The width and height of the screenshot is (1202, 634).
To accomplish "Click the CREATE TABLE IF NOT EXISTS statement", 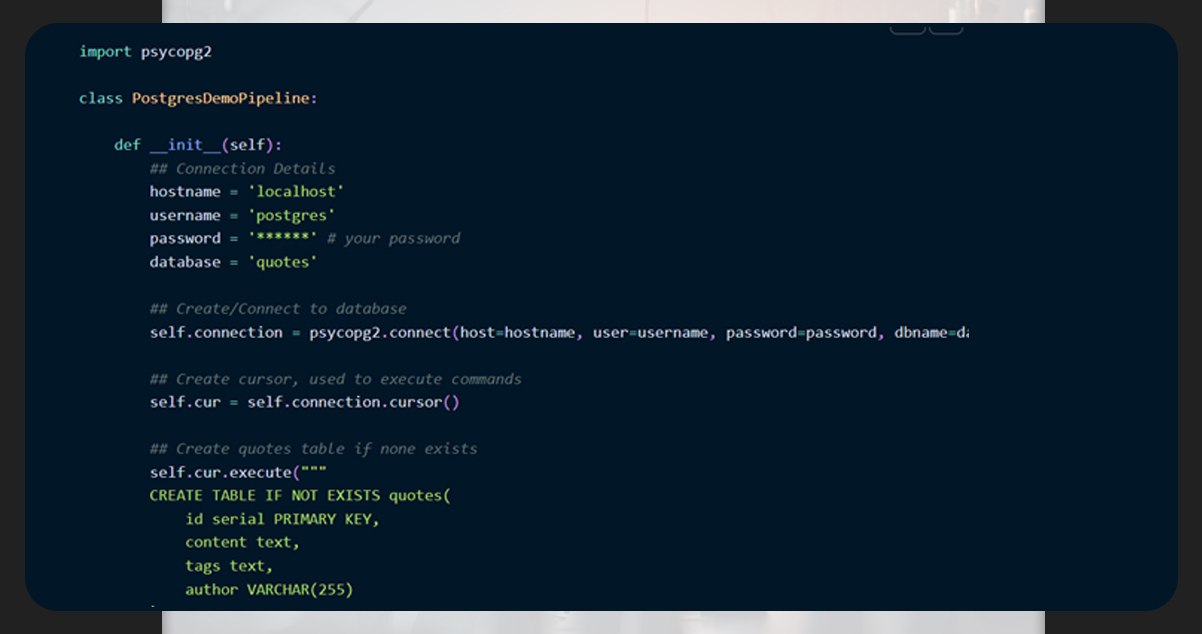I will 300,495.
